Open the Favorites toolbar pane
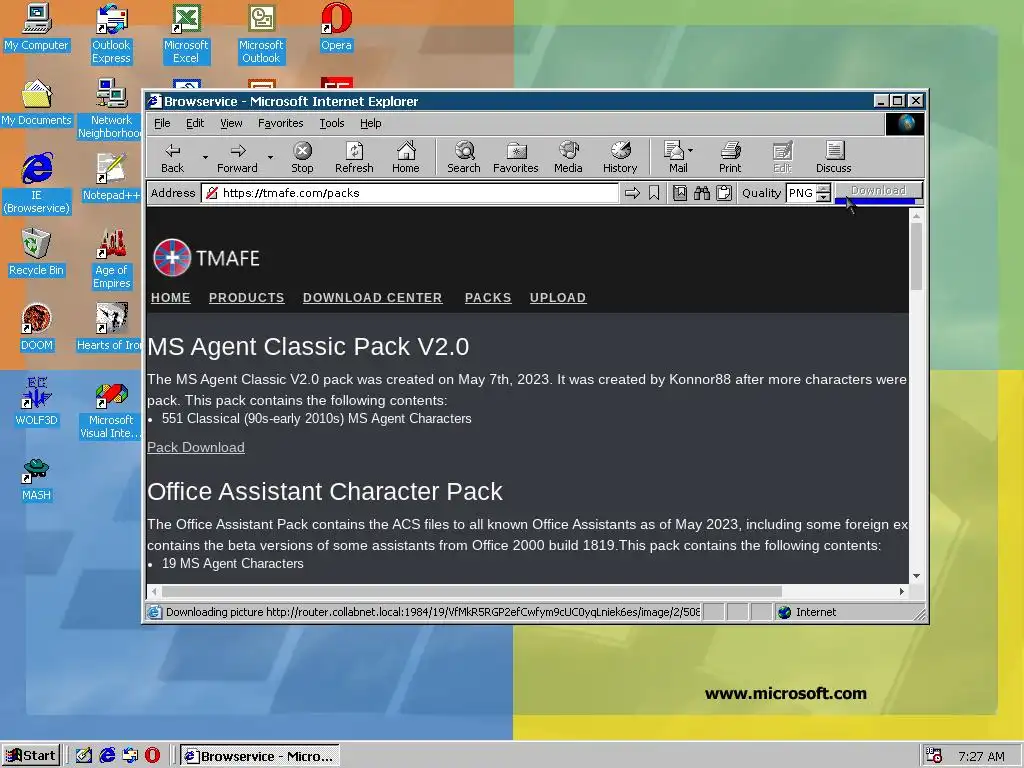Screen dimensions: 1024x768 pos(516,157)
